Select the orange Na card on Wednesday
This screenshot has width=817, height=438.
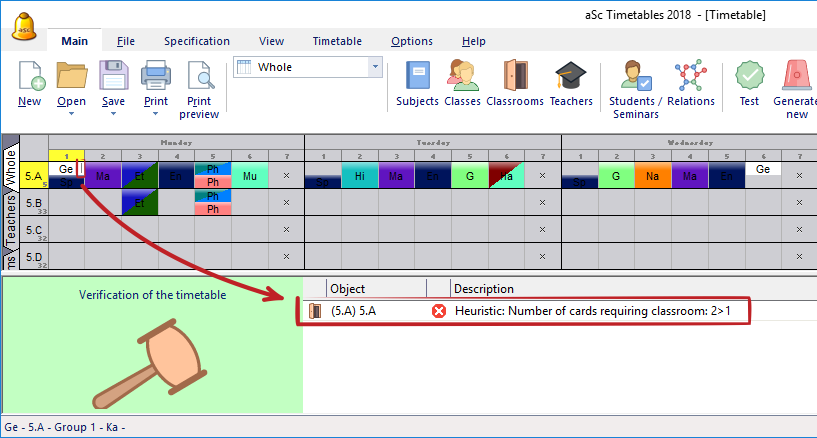[652, 176]
